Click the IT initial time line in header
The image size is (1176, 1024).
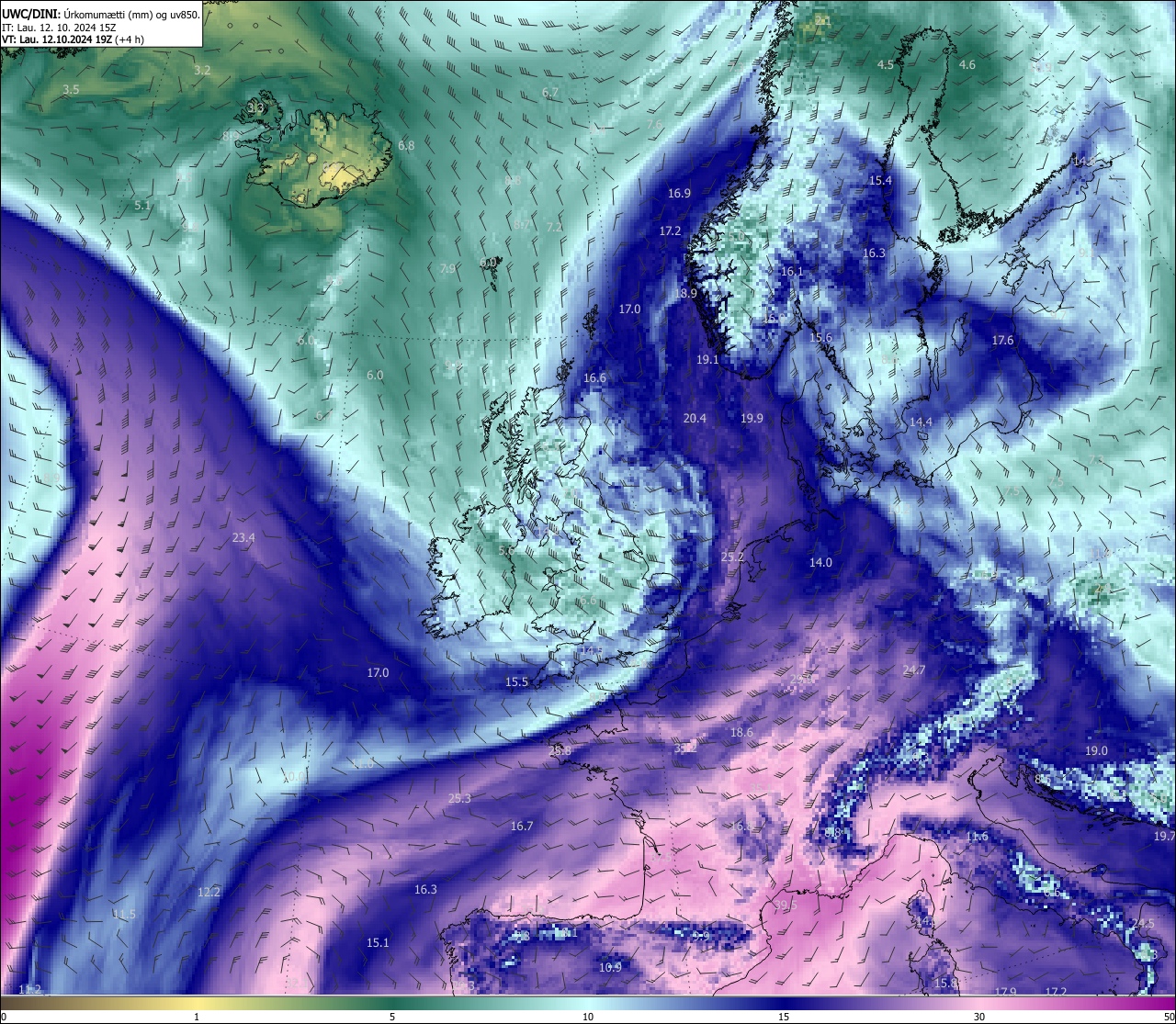[x=59, y=28]
